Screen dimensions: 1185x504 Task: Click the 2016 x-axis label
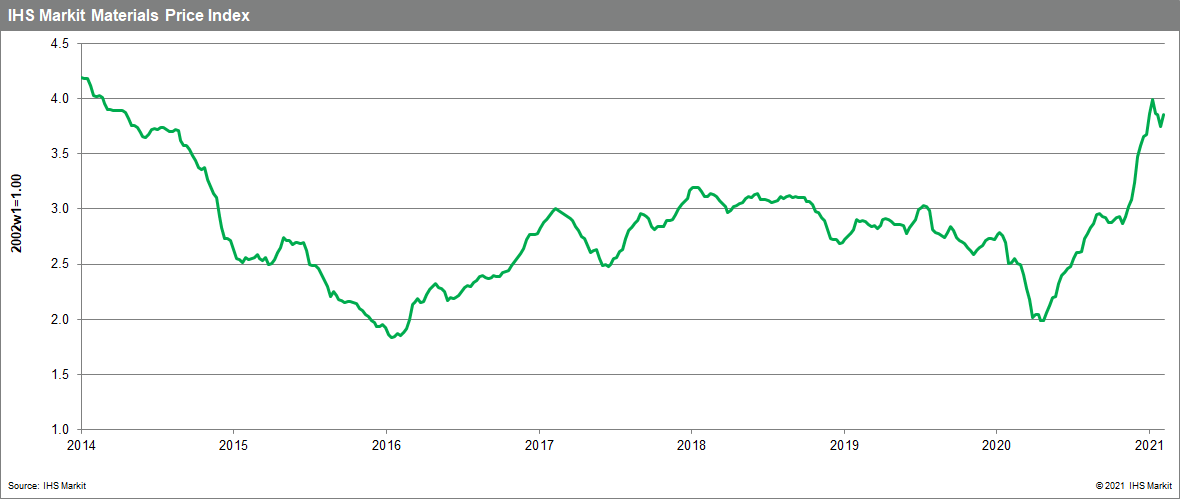[x=386, y=444]
